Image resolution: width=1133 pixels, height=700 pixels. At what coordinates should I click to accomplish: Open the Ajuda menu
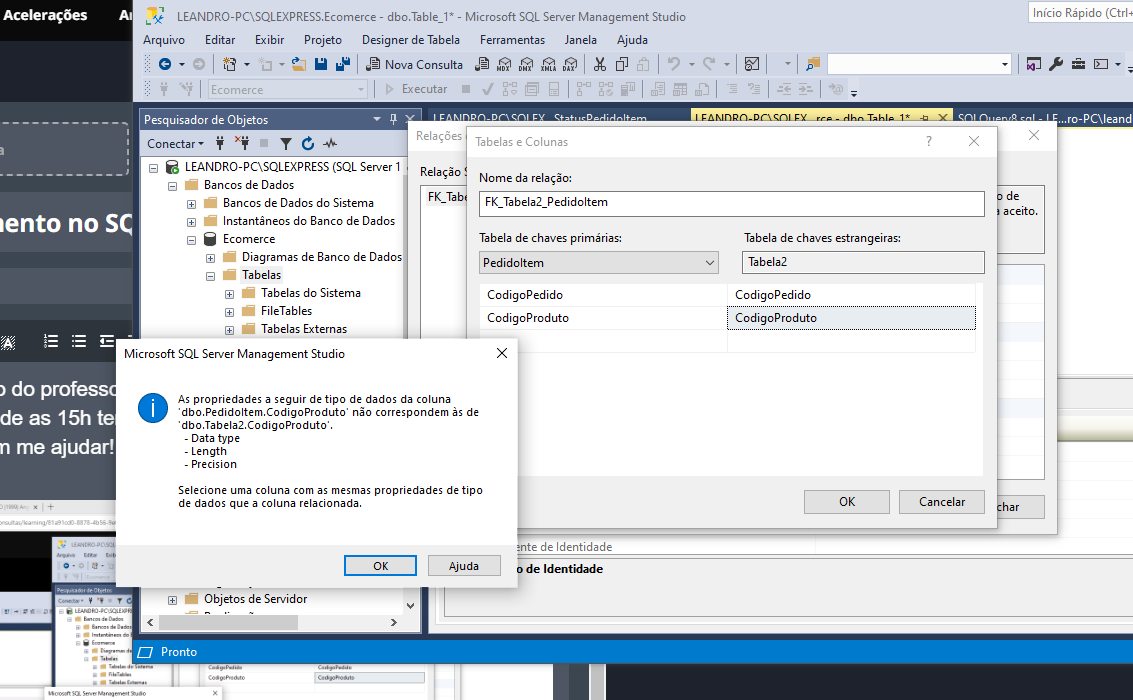632,40
